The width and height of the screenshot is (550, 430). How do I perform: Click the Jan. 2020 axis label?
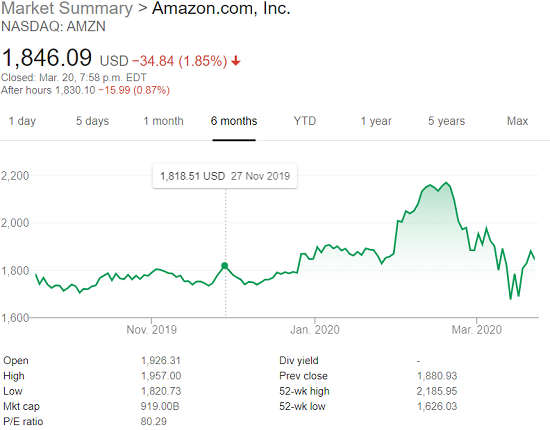315,330
